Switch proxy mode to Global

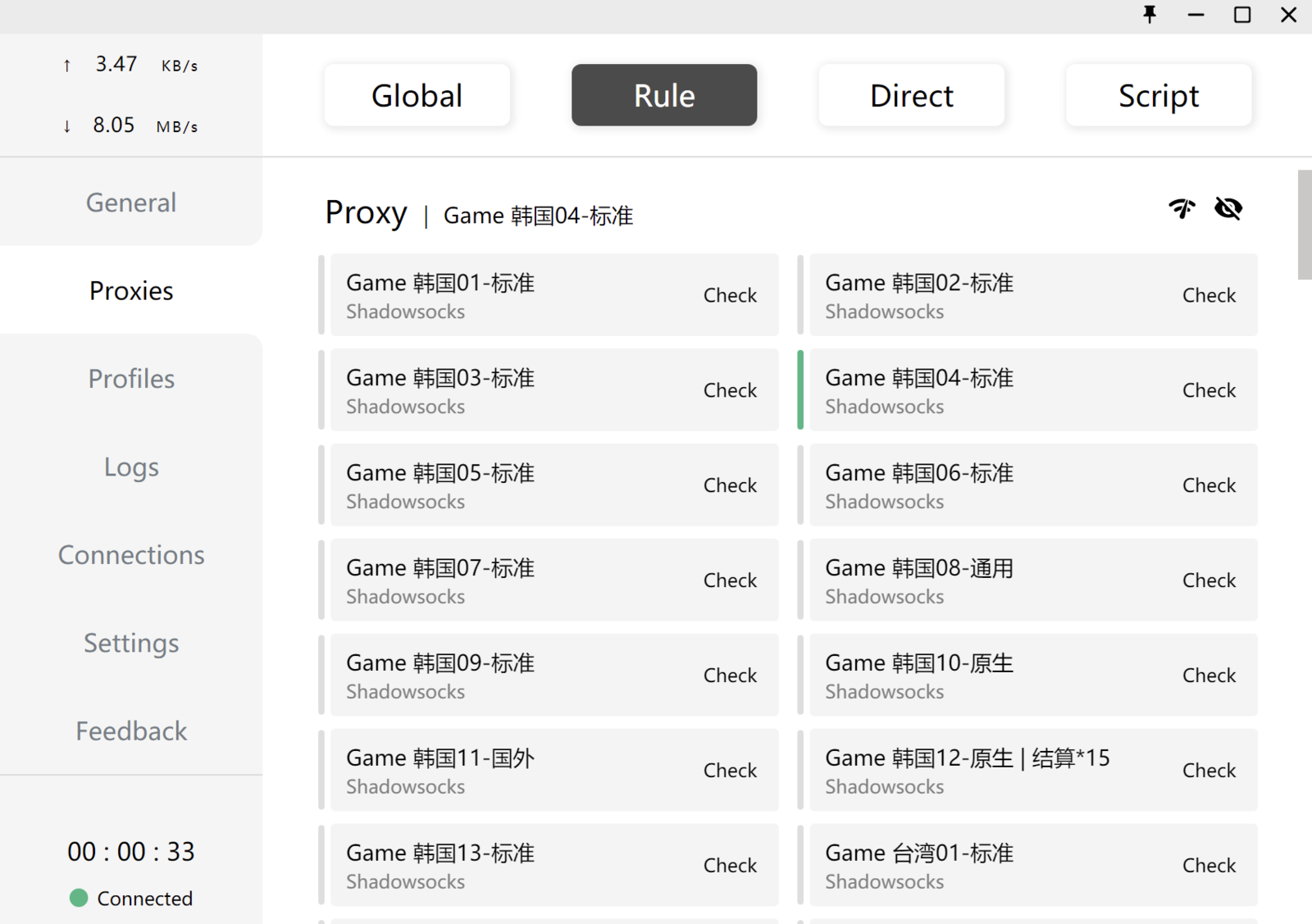pyautogui.click(x=417, y=95)
